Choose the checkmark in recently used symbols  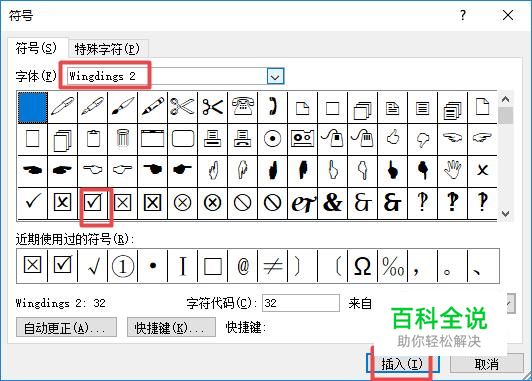[x=93, y=266]
